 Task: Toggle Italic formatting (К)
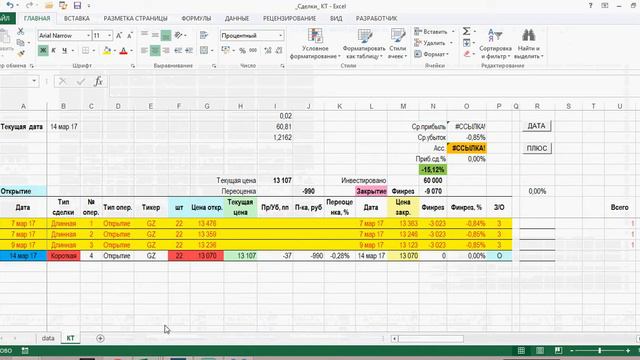pyautogui.click(x=53, y=51)
